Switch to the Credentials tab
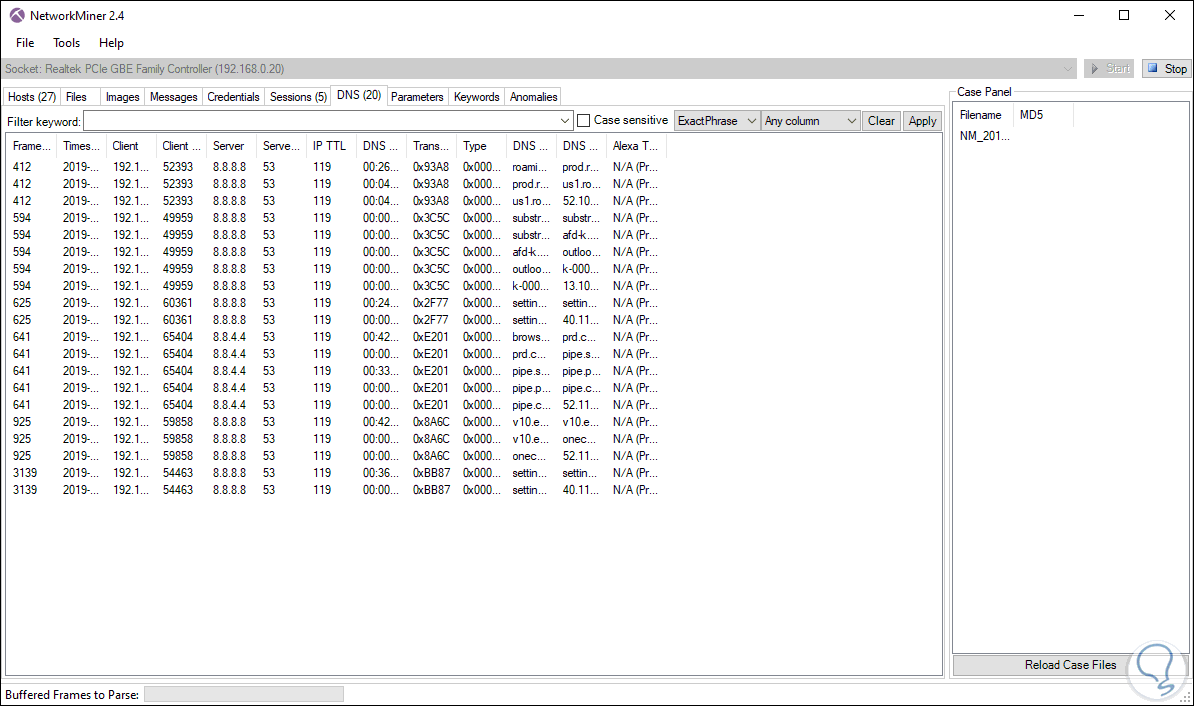The image size is (1194, 706). tap(233, 97)
